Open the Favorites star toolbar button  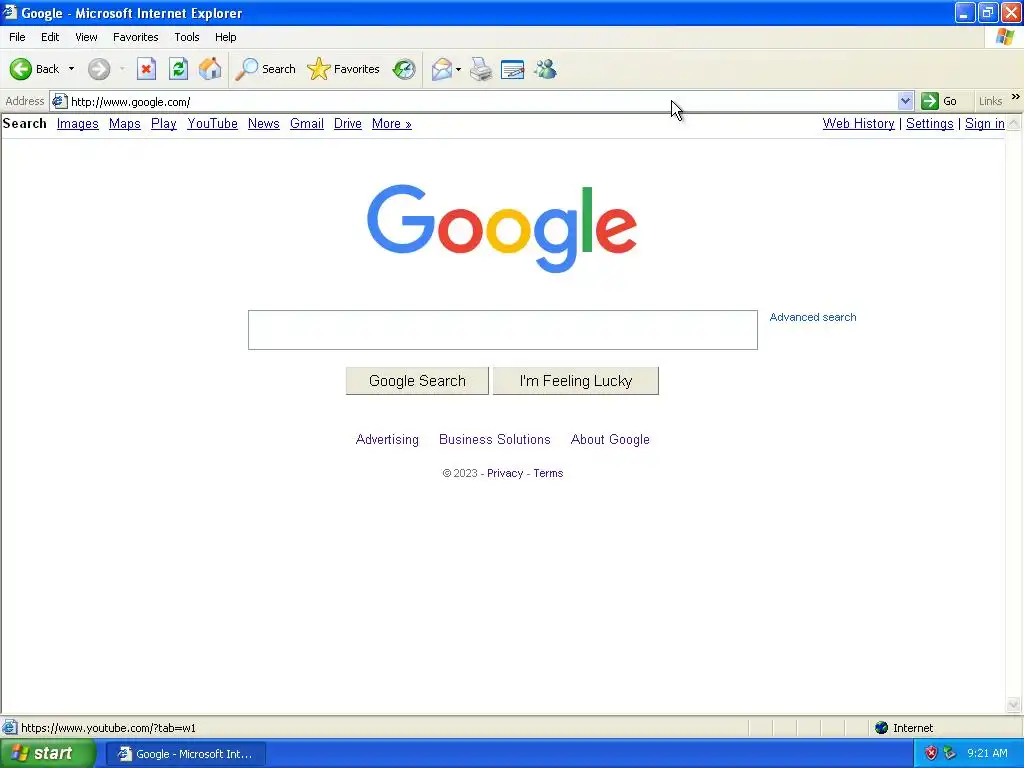tap(344, 69)
